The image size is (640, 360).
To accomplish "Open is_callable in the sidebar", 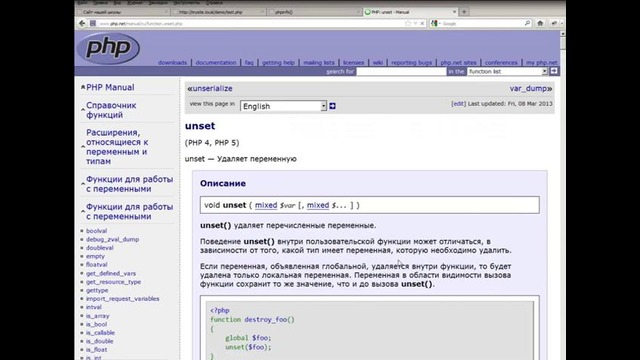I will 100,333.
